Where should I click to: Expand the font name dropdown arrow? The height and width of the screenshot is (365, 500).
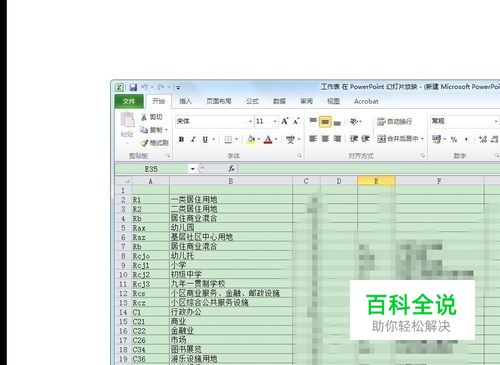[251, 121]
